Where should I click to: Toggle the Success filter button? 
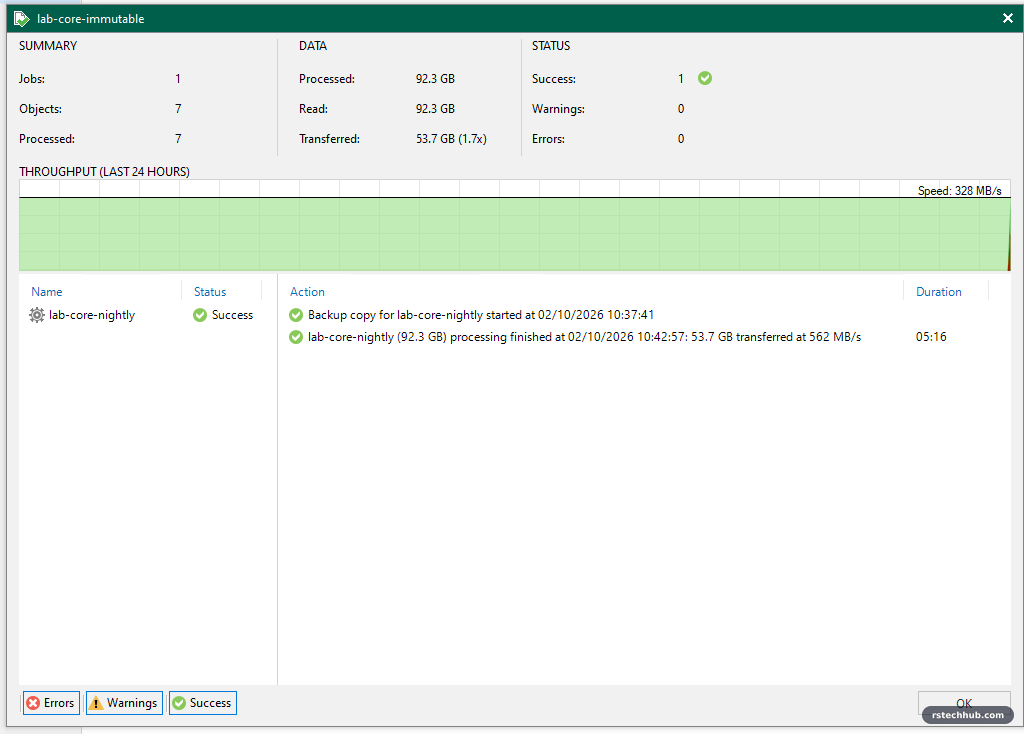coord(202,703)
